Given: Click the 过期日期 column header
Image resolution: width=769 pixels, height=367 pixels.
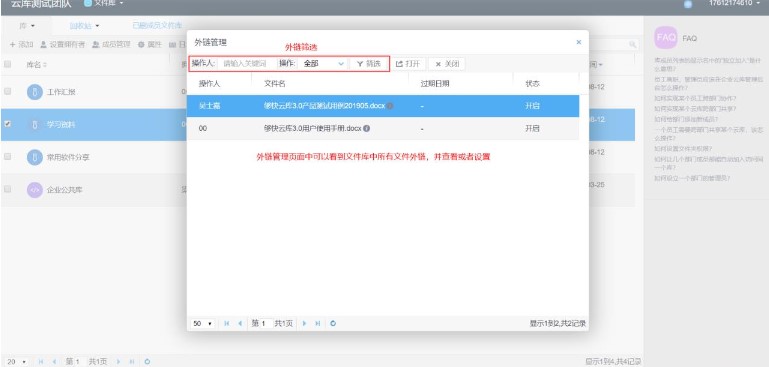Looking at the screenshot, I should [x=435, y=84].
